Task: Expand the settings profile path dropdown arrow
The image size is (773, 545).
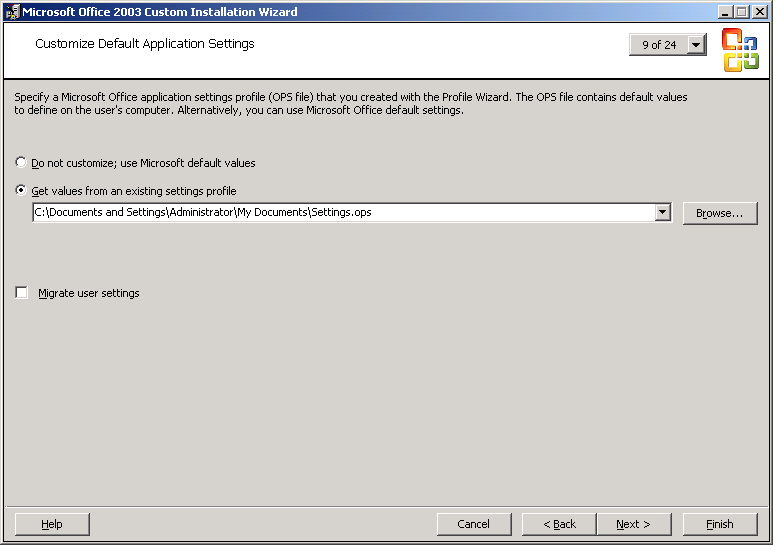Action: tap(662, 212)
